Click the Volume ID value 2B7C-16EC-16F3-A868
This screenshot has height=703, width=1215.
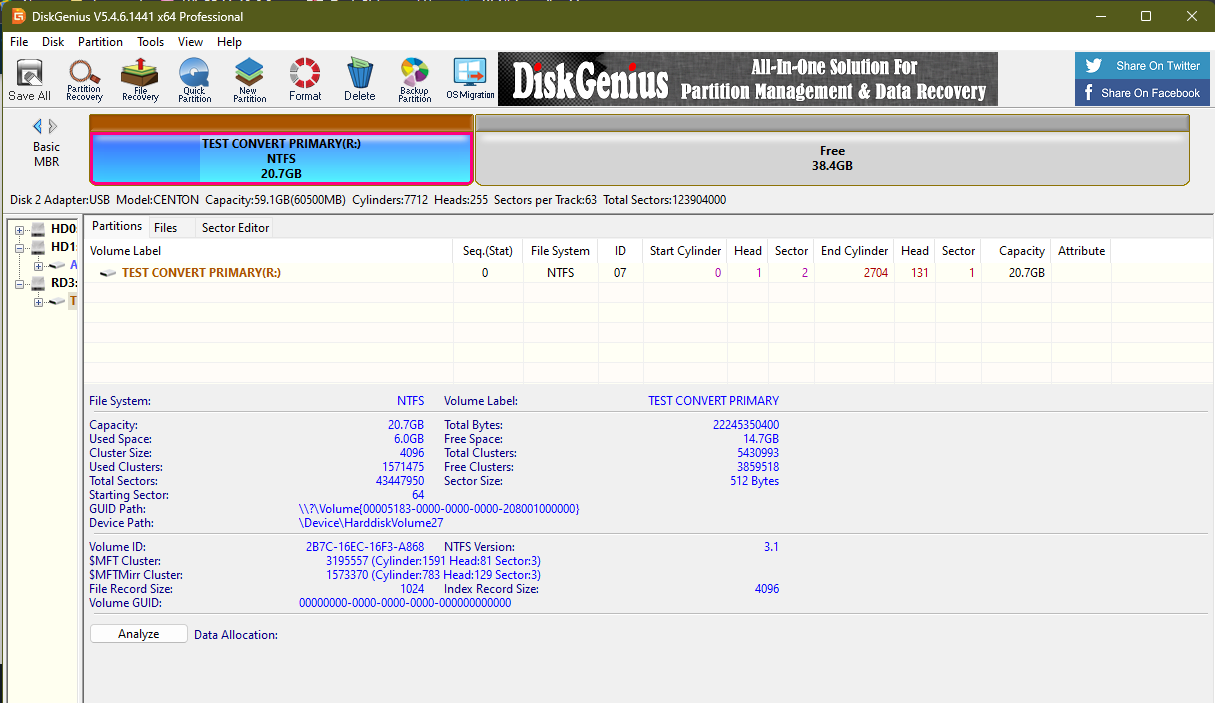364,547
